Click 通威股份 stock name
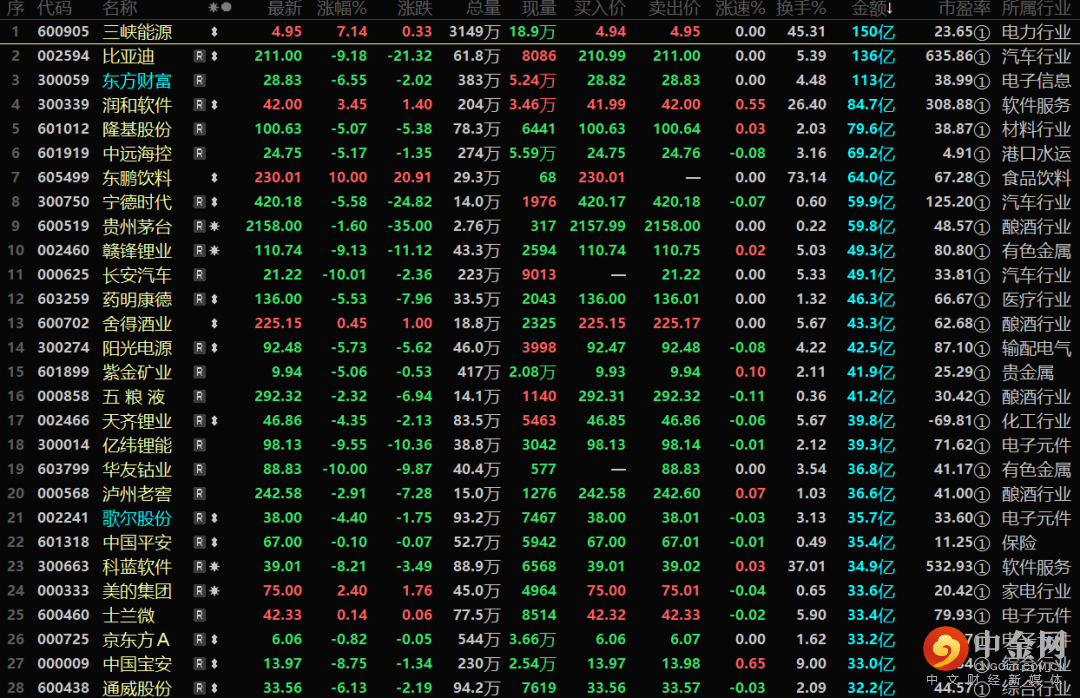Viewport: 1080px width, 698px height. point(136,688)
